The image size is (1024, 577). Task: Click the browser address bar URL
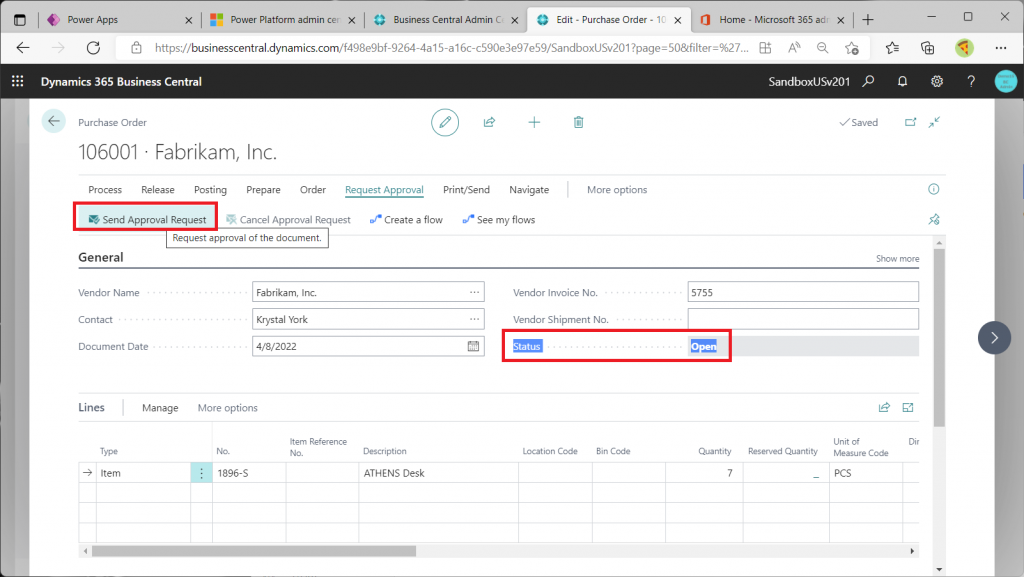pos(451,48)
